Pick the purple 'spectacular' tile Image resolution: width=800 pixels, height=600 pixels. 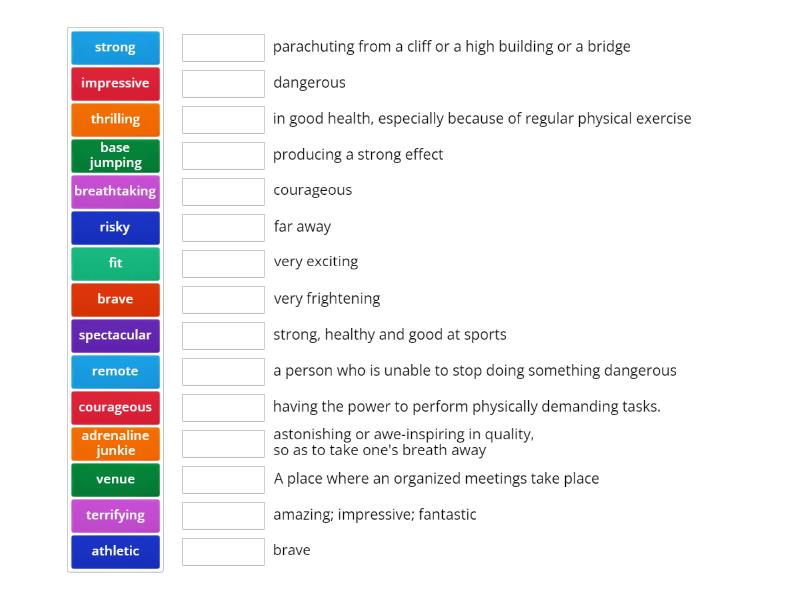[x=115, y=335]
